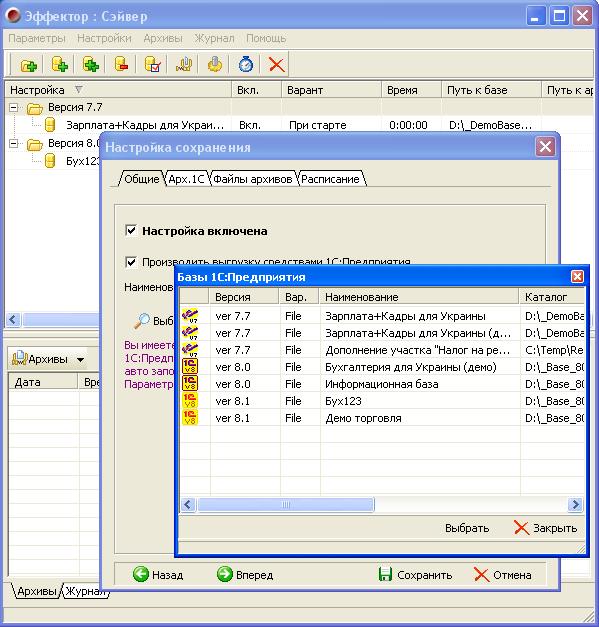Click the Сохранить button

415,575
